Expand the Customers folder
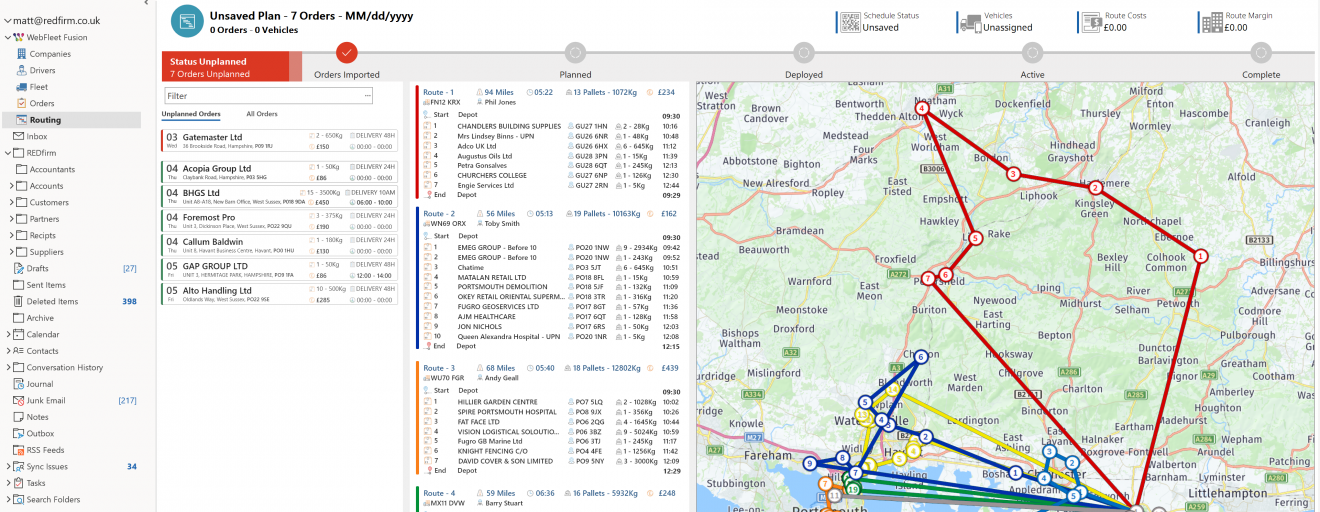 pyautogui.click(x=10, y=203)
